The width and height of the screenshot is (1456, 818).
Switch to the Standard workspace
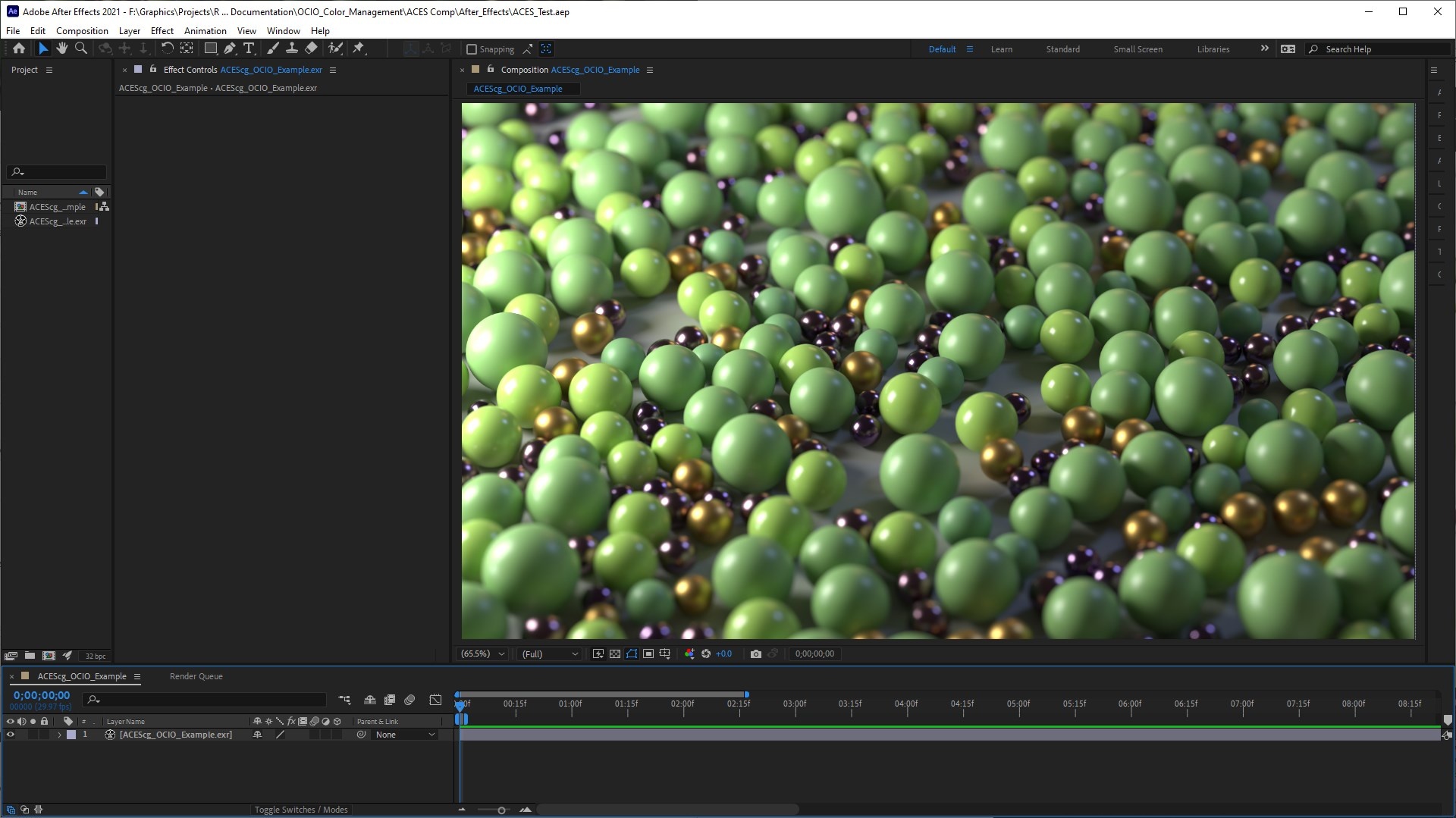pos(1062,49)
